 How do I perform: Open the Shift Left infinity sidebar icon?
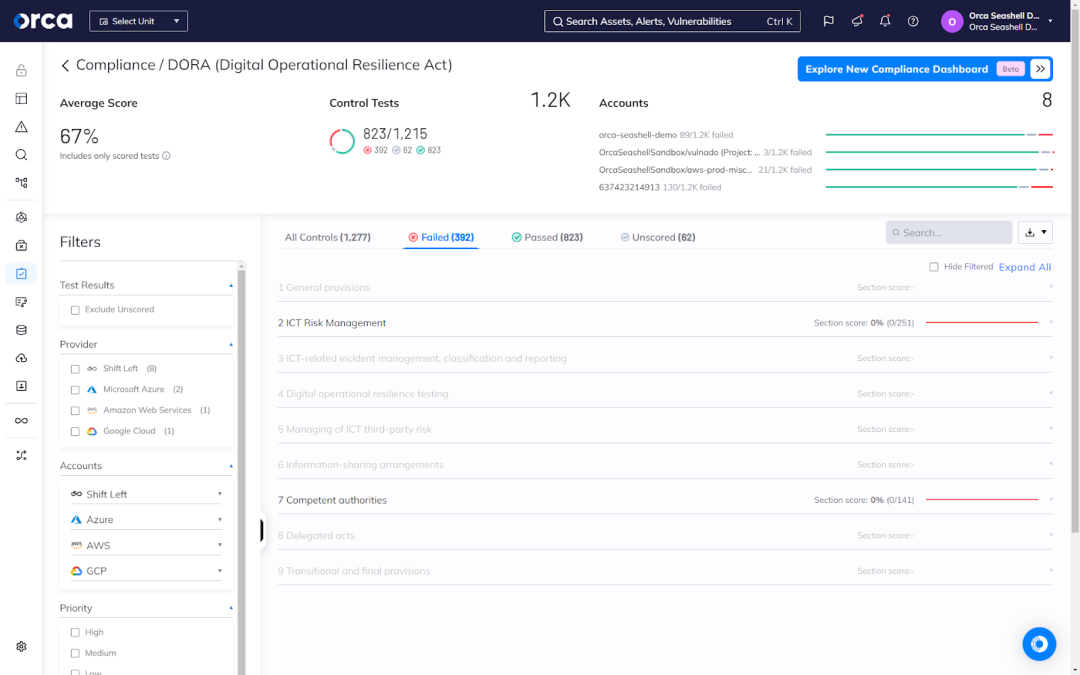click(x=21, y=421)
